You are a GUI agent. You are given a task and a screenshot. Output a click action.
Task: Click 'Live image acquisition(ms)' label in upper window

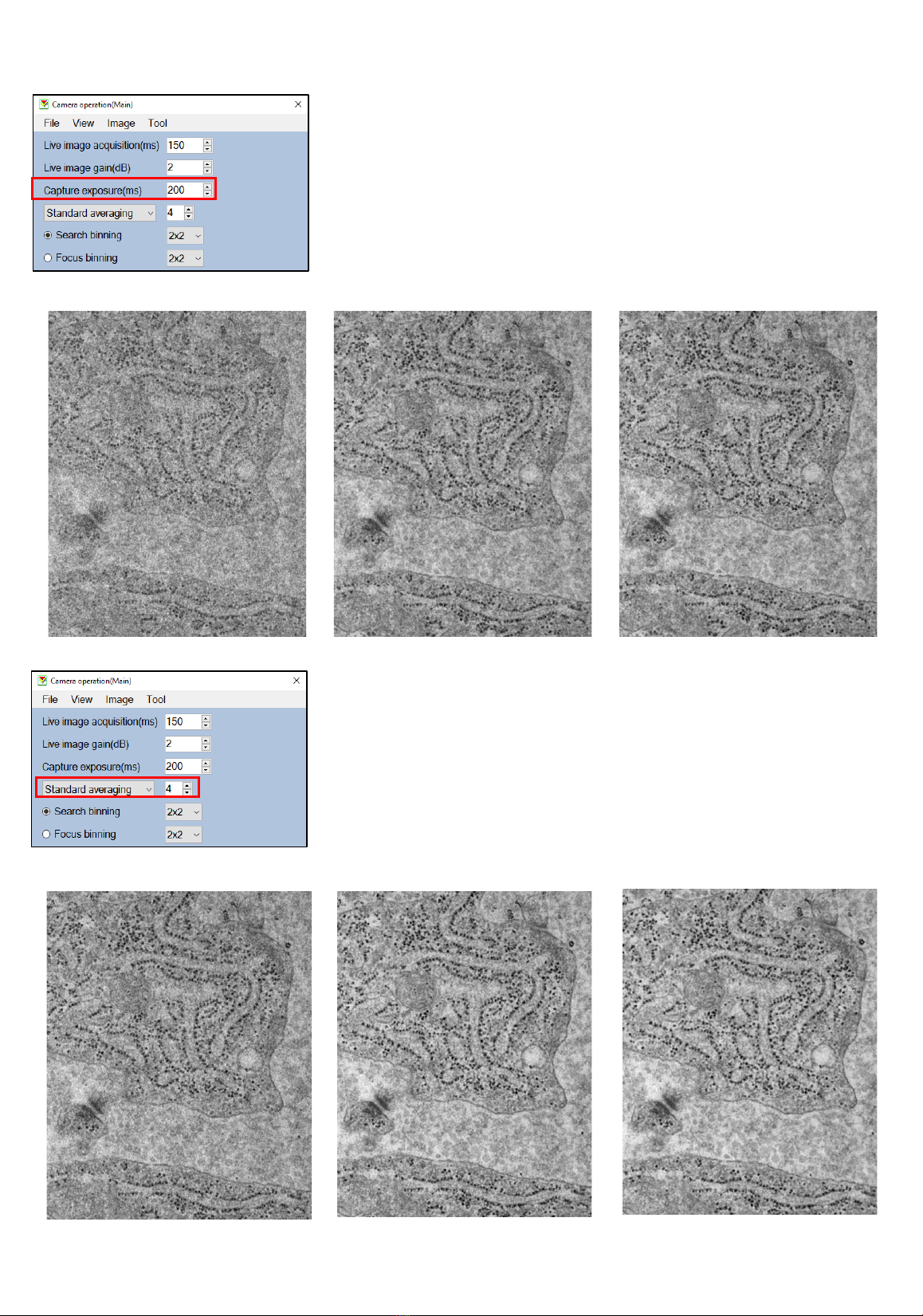coord(101,146)
